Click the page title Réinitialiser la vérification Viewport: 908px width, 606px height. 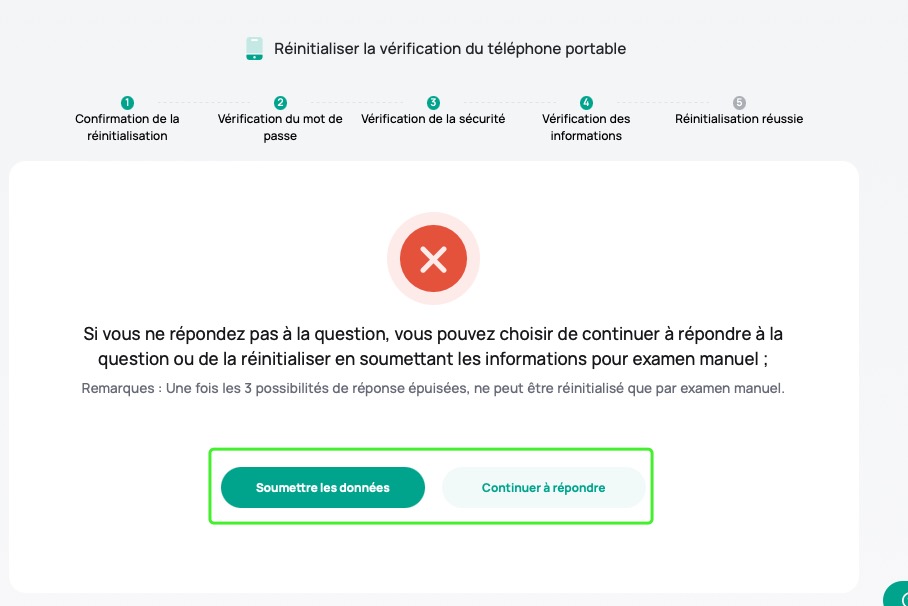[x=450, y=49]
